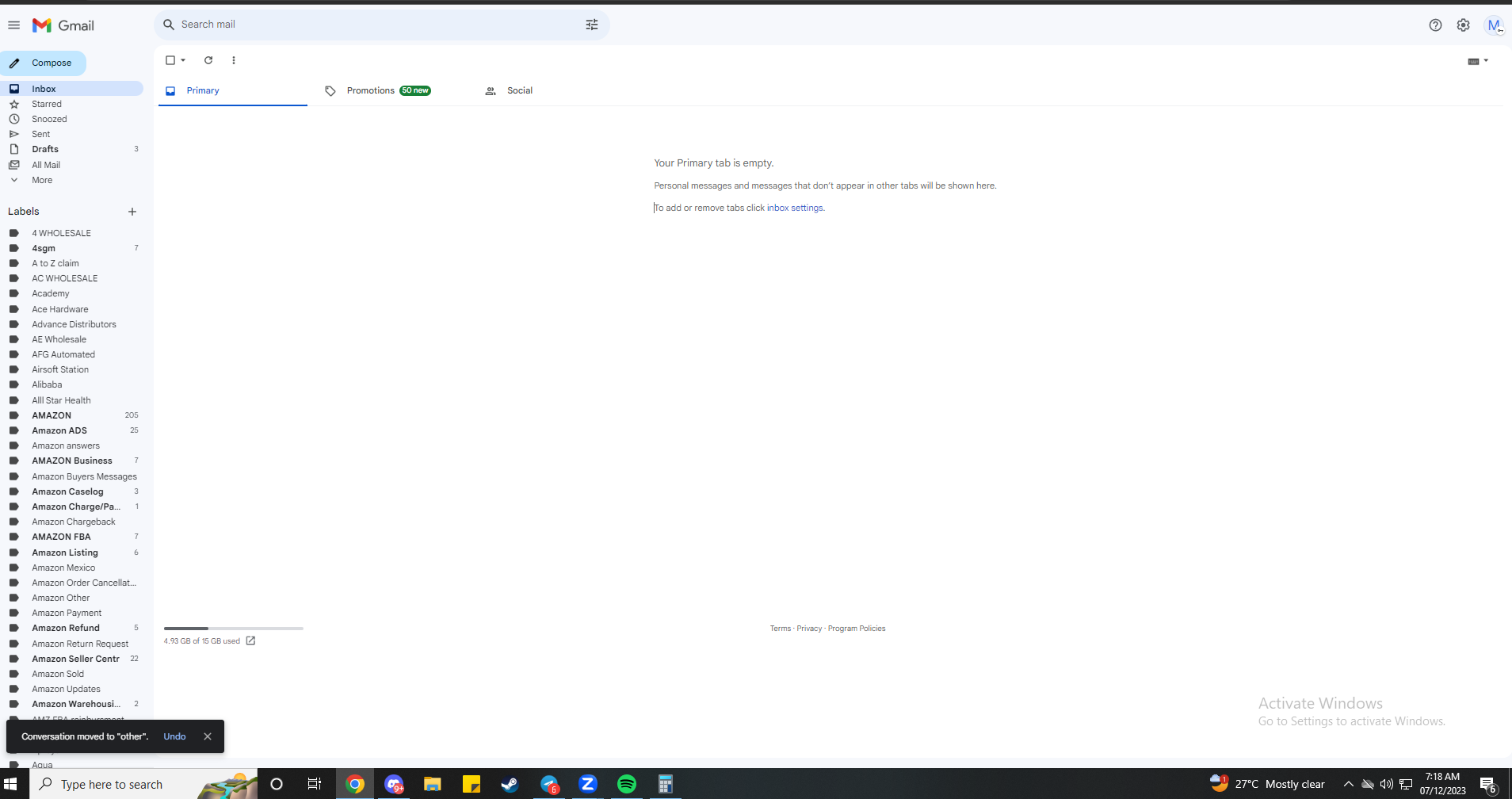This screenshot has width=1512, height=799.
Task: Open Task View on the taskbar
Action: tap(315, 784)
